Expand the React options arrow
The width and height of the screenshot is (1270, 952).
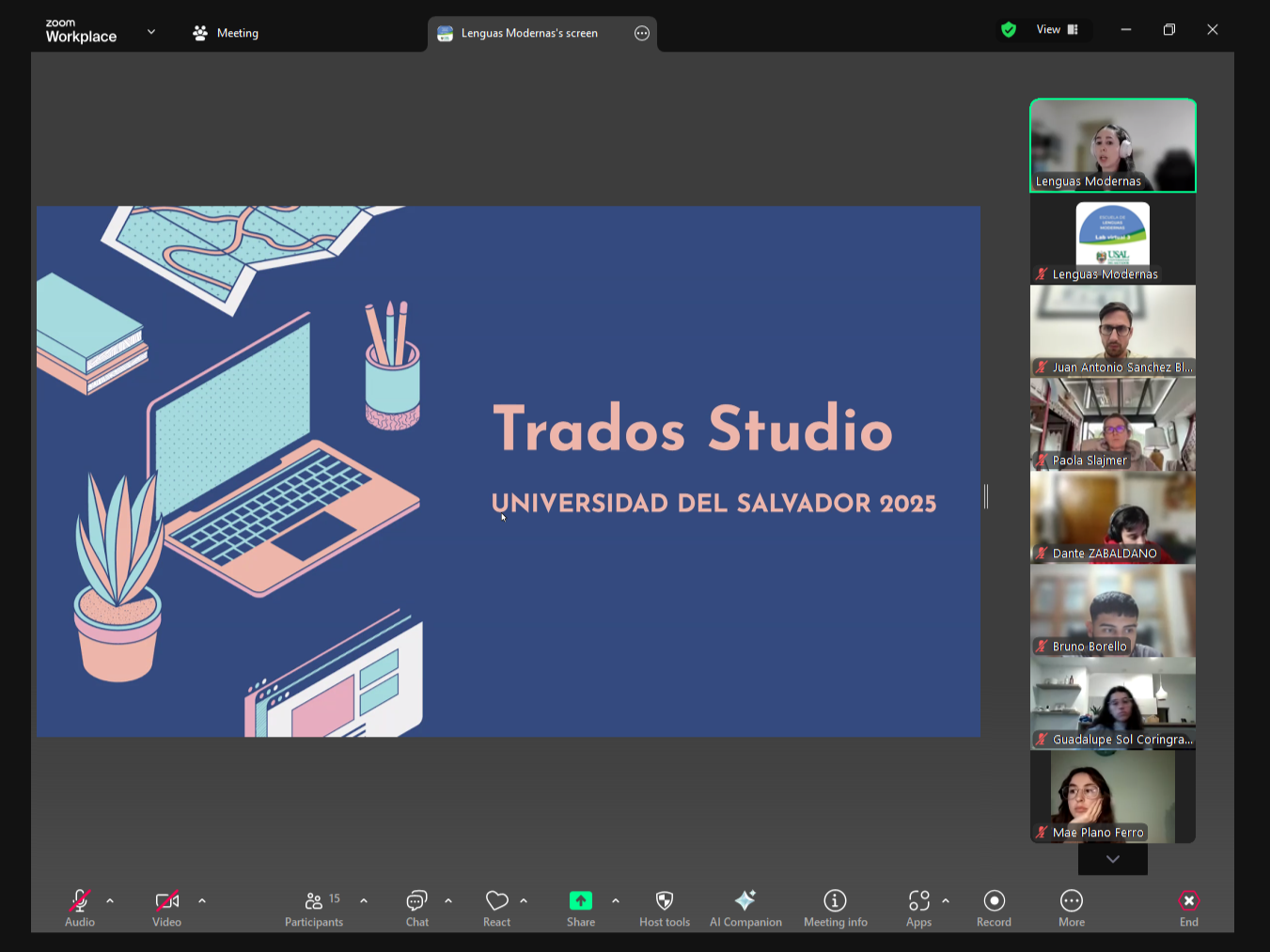click(x=524, y=900)
